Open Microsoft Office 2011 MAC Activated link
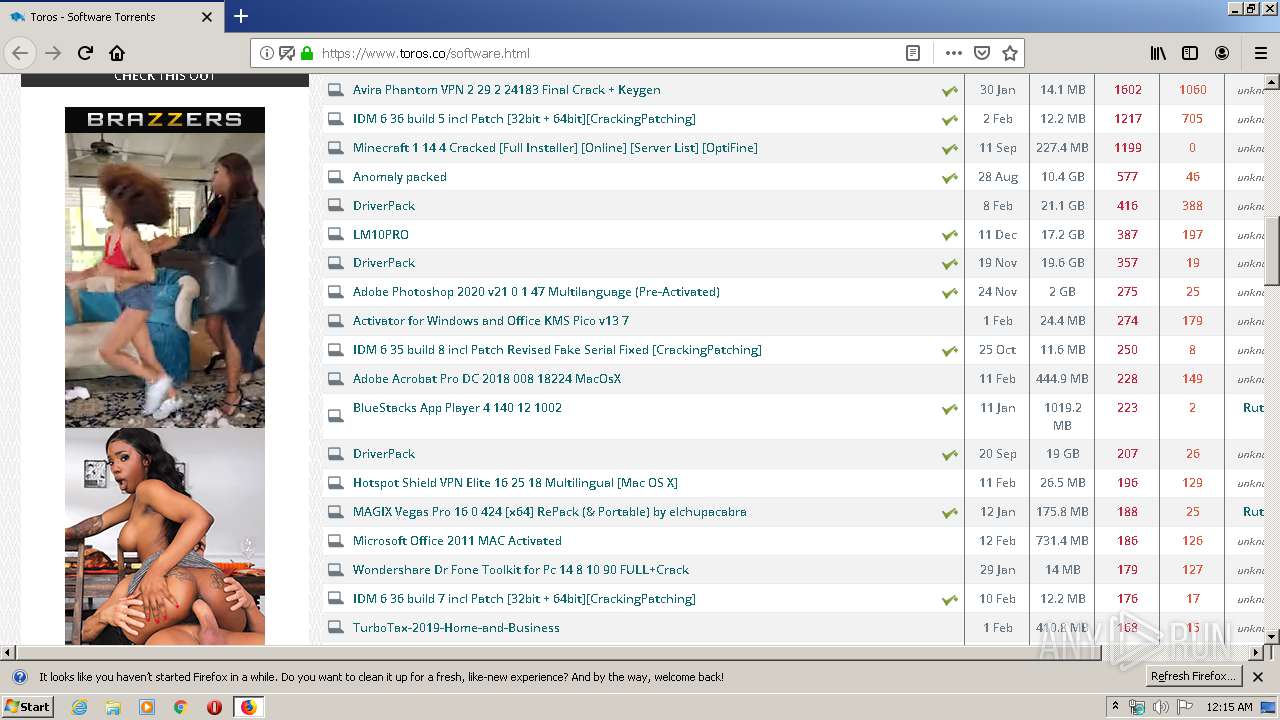The width and height of the screenshot is (1280, 720). click(457, 541)
